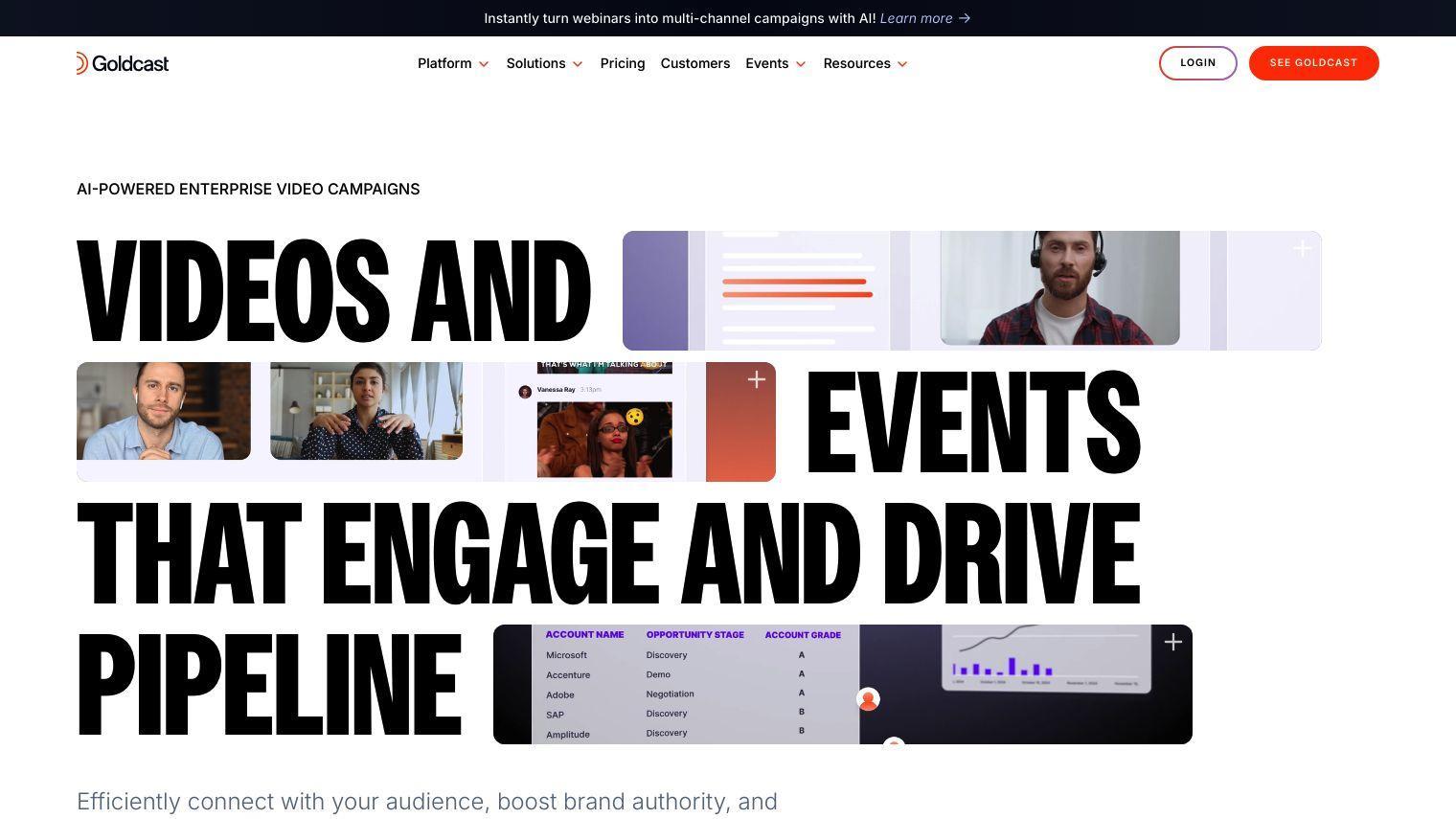This screenshot has height=819, width=1456.
Task: Click the Amplitude account name
Action: click(x=568, y=735)
